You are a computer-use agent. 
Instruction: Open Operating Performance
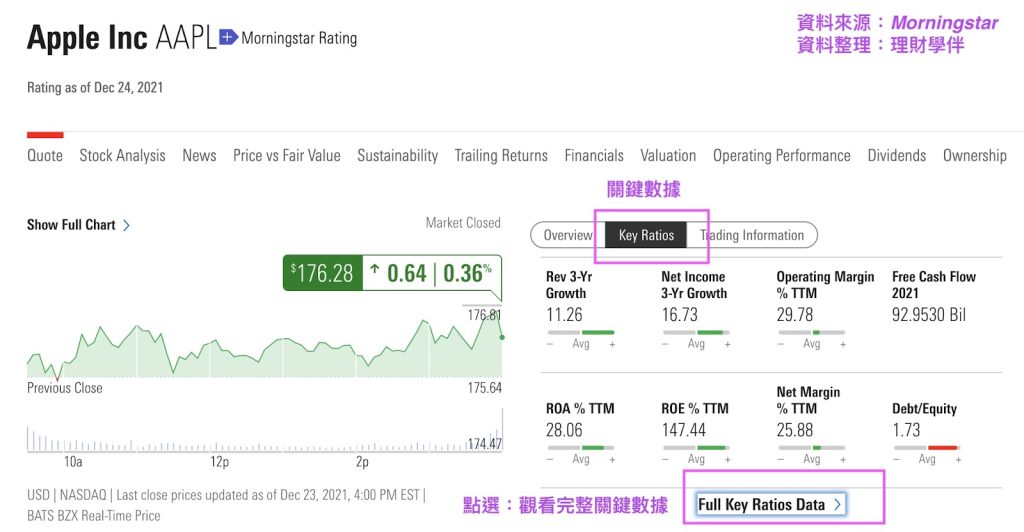(x=781, y=155)
